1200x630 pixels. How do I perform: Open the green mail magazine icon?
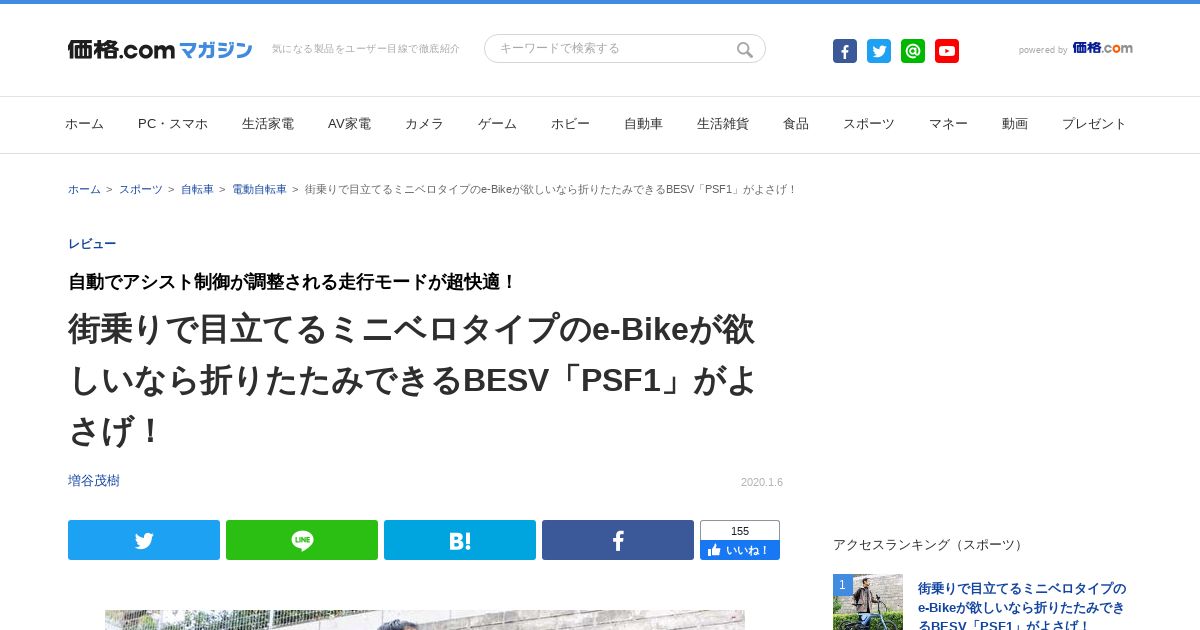[x=913, y=51]
